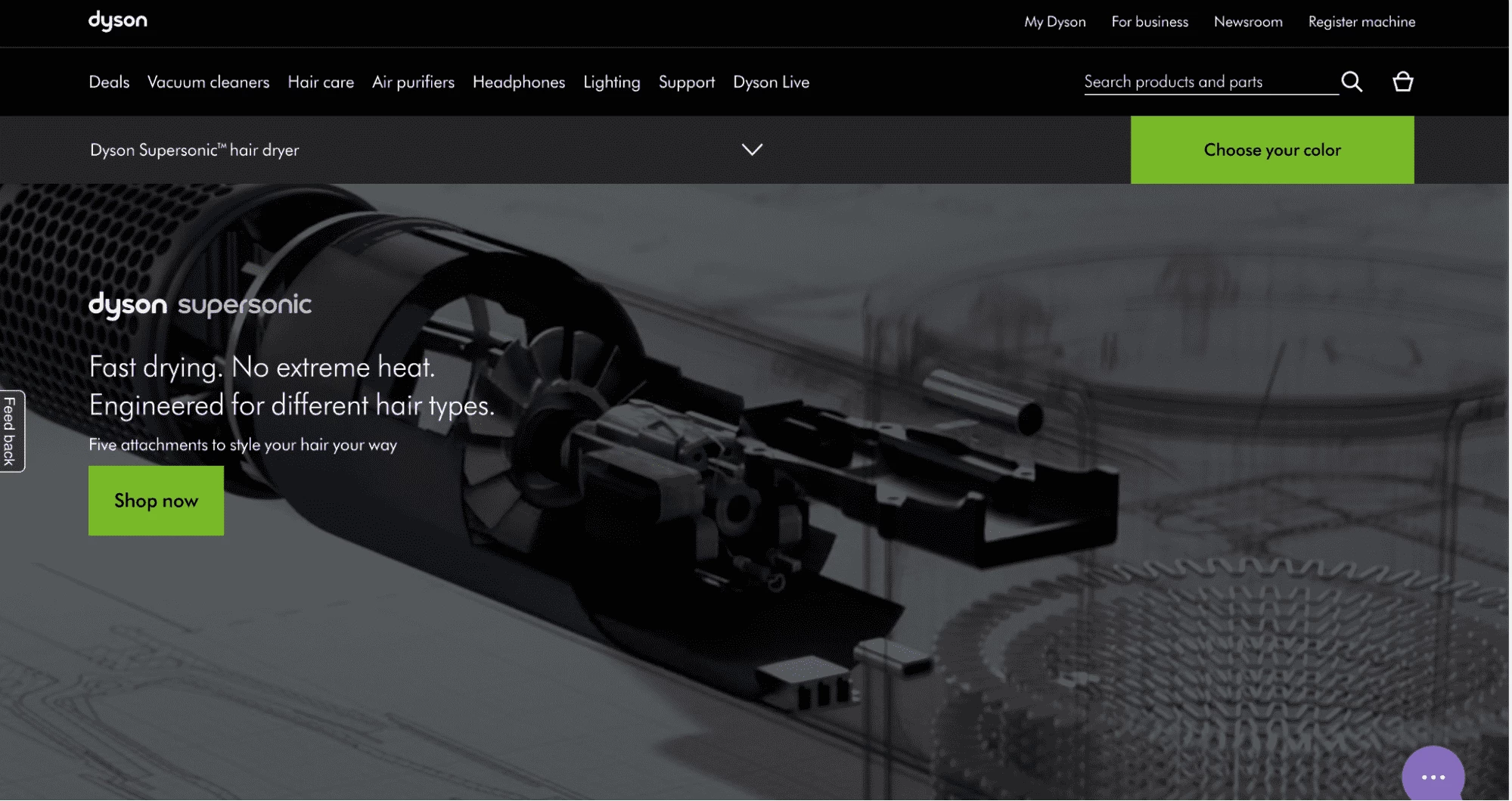The image size is (1512, 801).
Task: Focus the Search products and parts field
Action: point(1210,82)
